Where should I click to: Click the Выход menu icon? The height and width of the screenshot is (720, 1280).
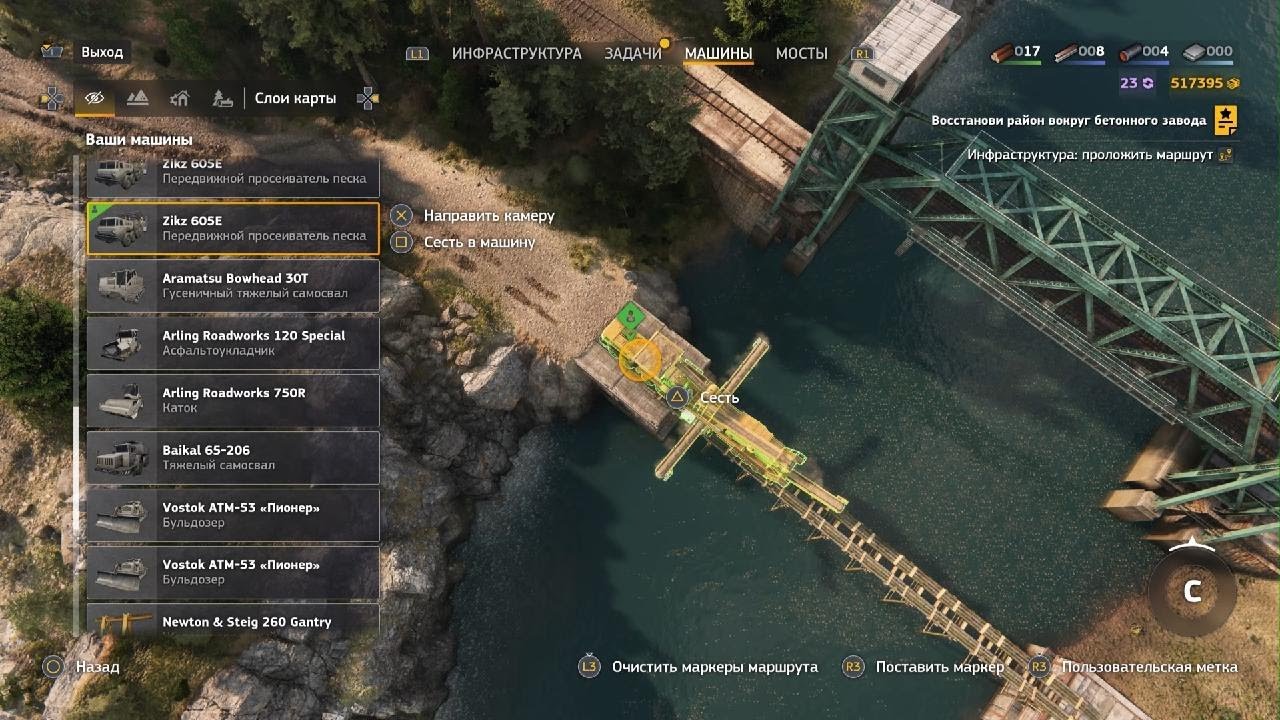point(53,51)
